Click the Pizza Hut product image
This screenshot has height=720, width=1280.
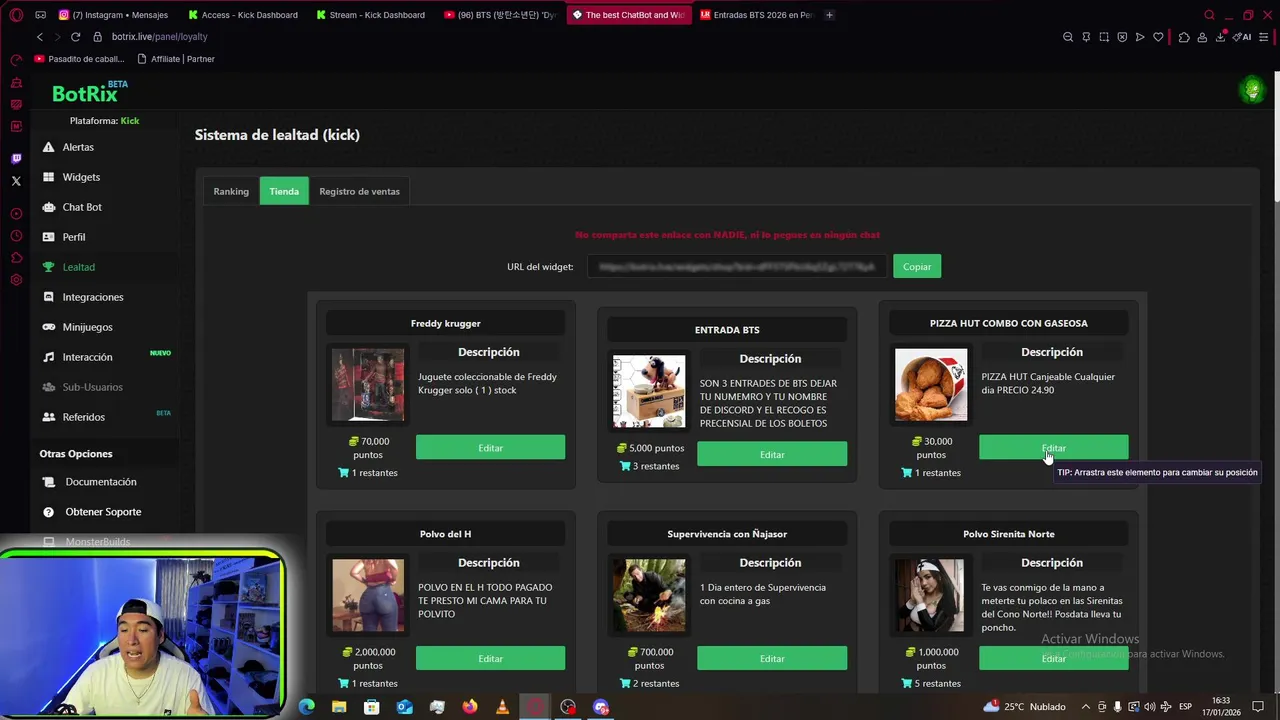(931, 385)
